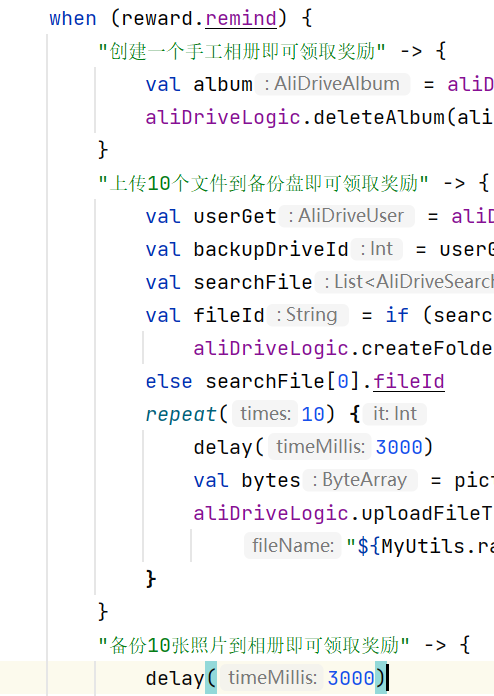Select the AliDriveAlbum type inlay hint
The image size is (494, 696).
[x=332, y=84]
